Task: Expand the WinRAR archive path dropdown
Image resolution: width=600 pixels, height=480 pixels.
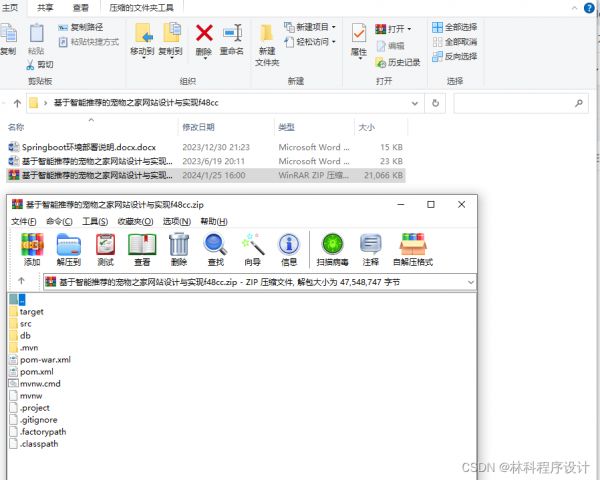Action: 457,282
